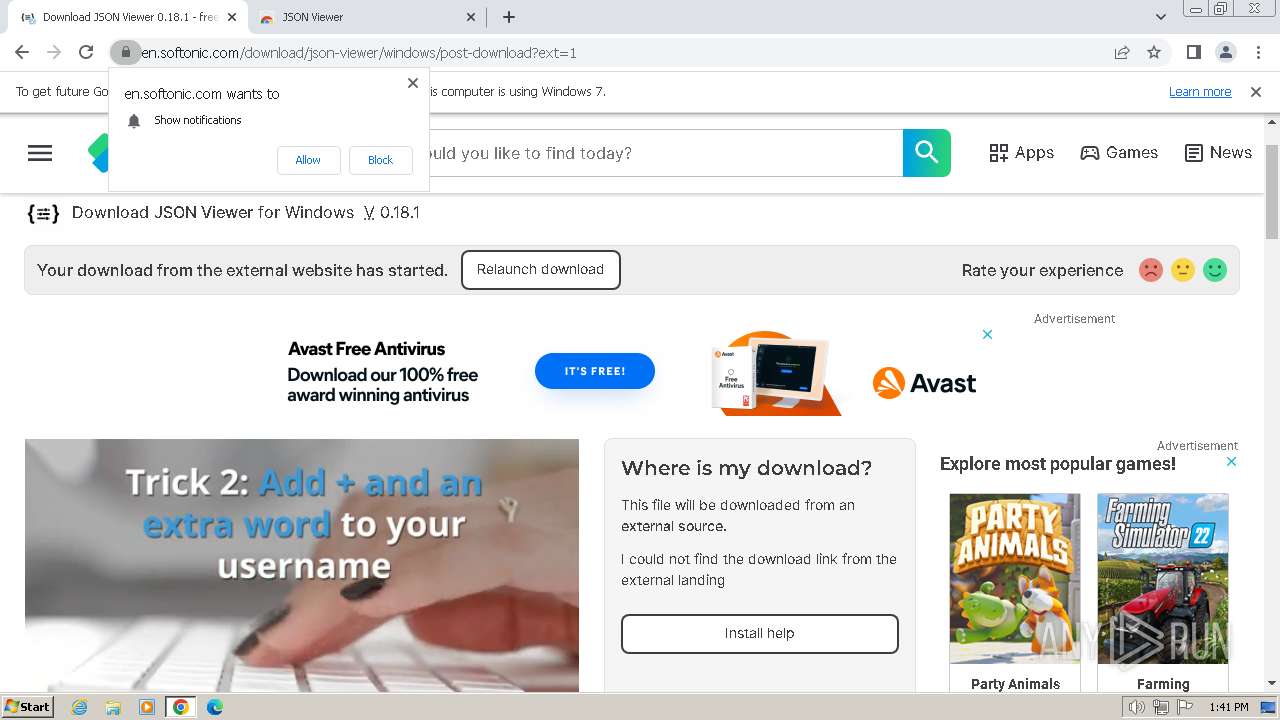
Task: Close the popular games advertisement
Action: (1232, 462)
